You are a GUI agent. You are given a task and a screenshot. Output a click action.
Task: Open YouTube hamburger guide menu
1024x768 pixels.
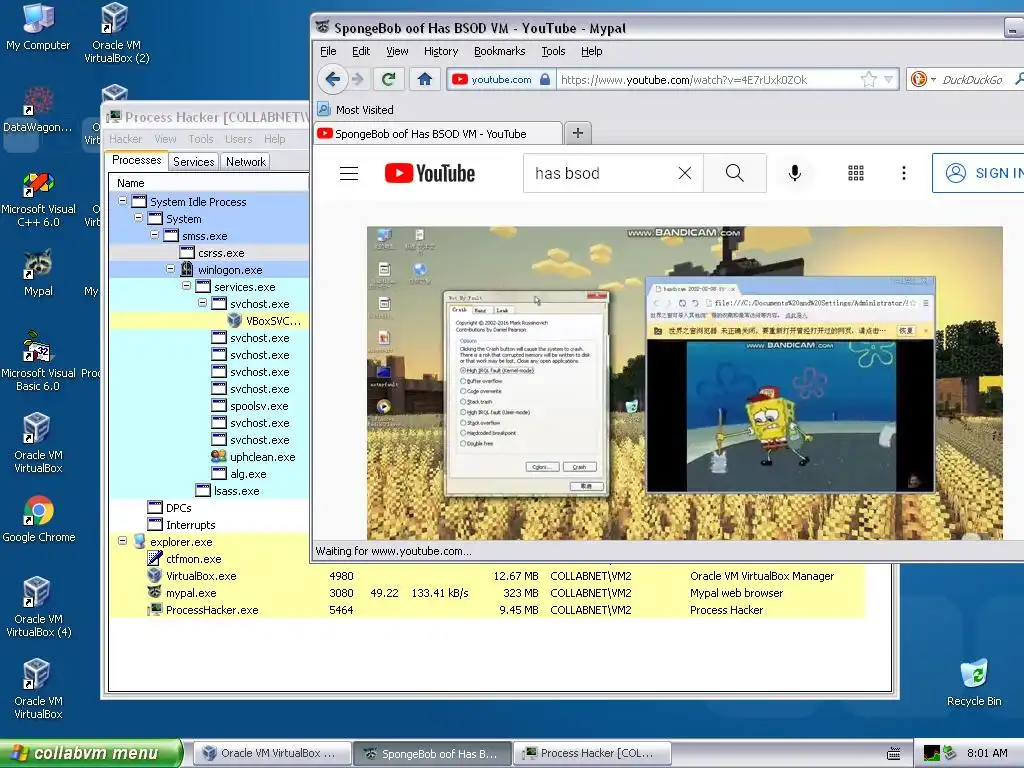coord(349,173)
